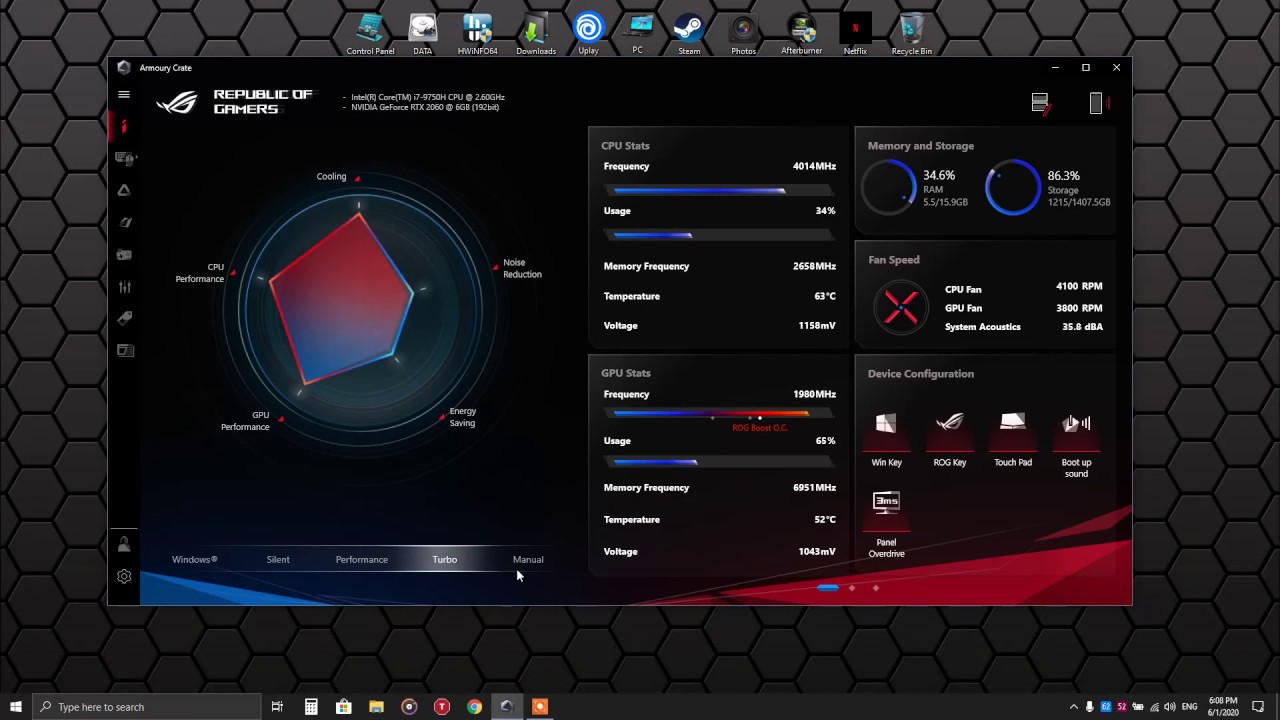Open Recycle Bin on the desktop

click(x=911, y=35)
